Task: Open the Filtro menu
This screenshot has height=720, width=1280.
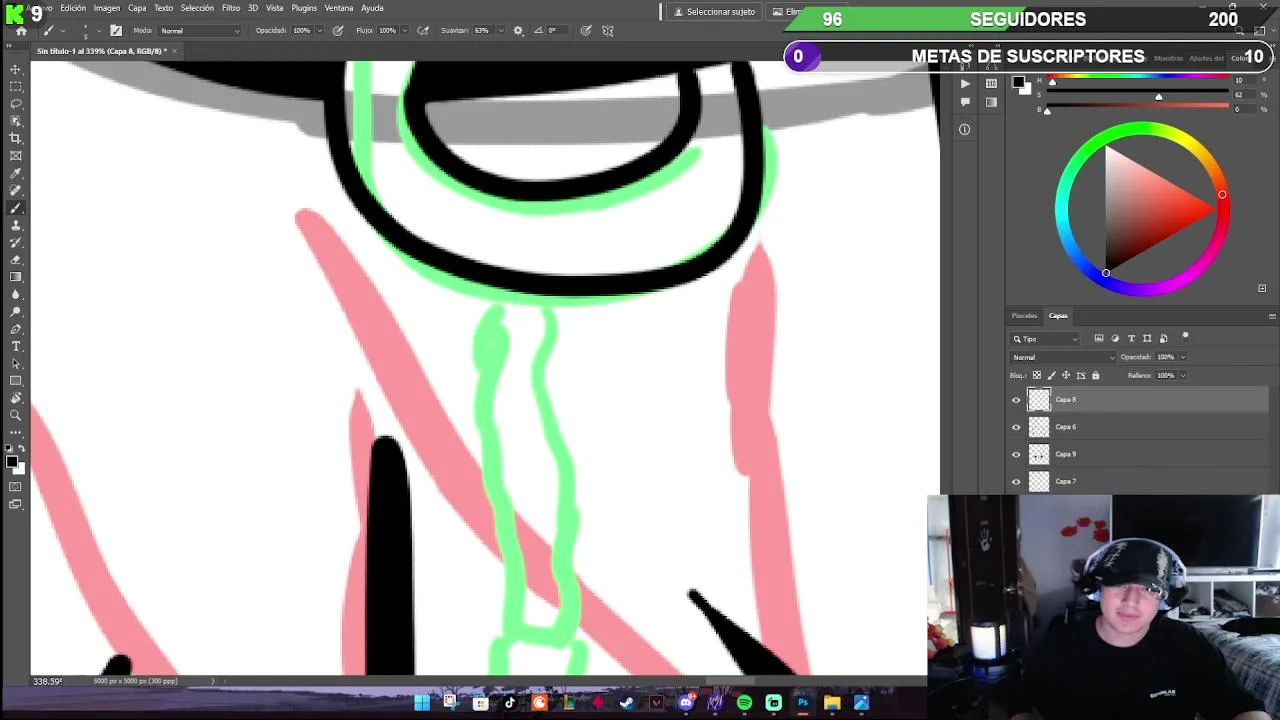Action: (x=231, y=8)
